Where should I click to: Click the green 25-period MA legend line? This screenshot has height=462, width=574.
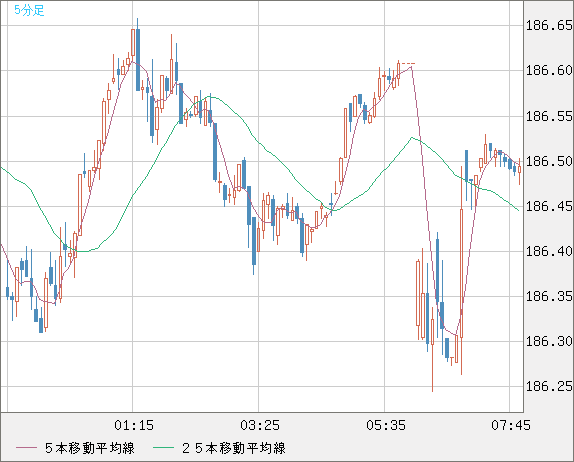tap(163, 448)
